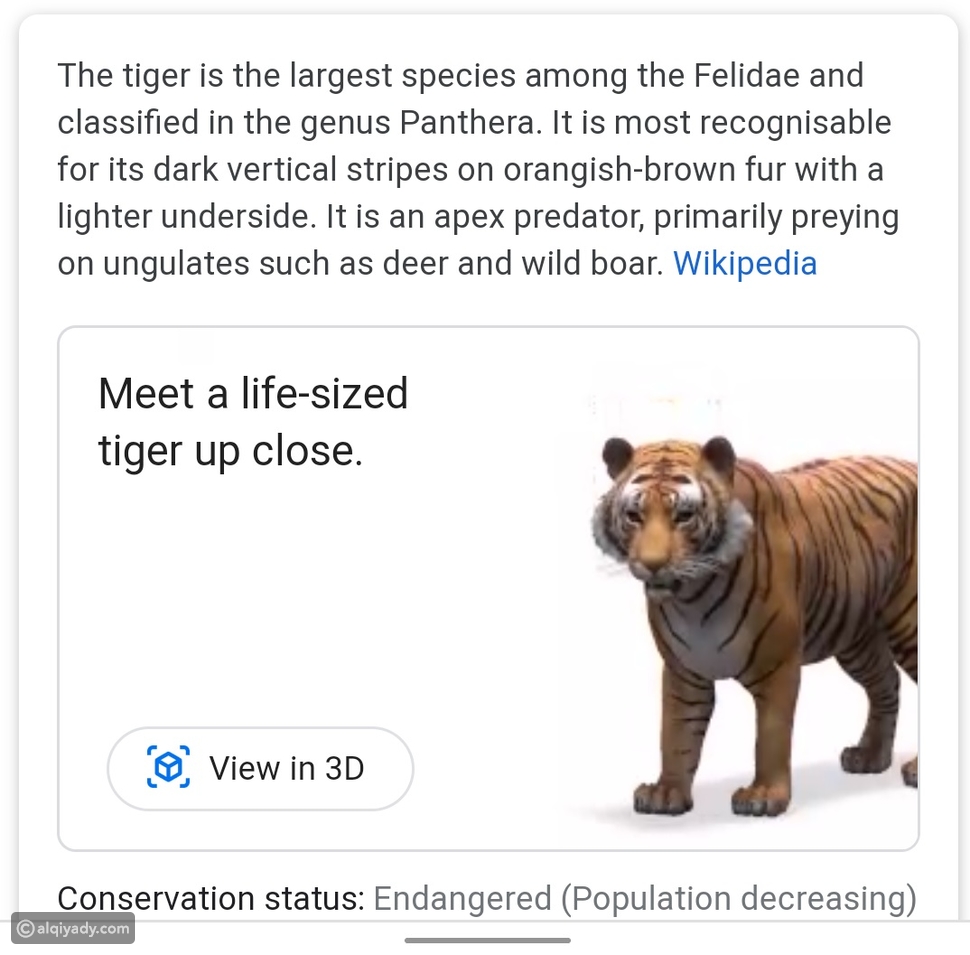Open the Wikipedia source link
This screenshot has height=955, width=970.
pyautogui.click(x=745, y=263)
